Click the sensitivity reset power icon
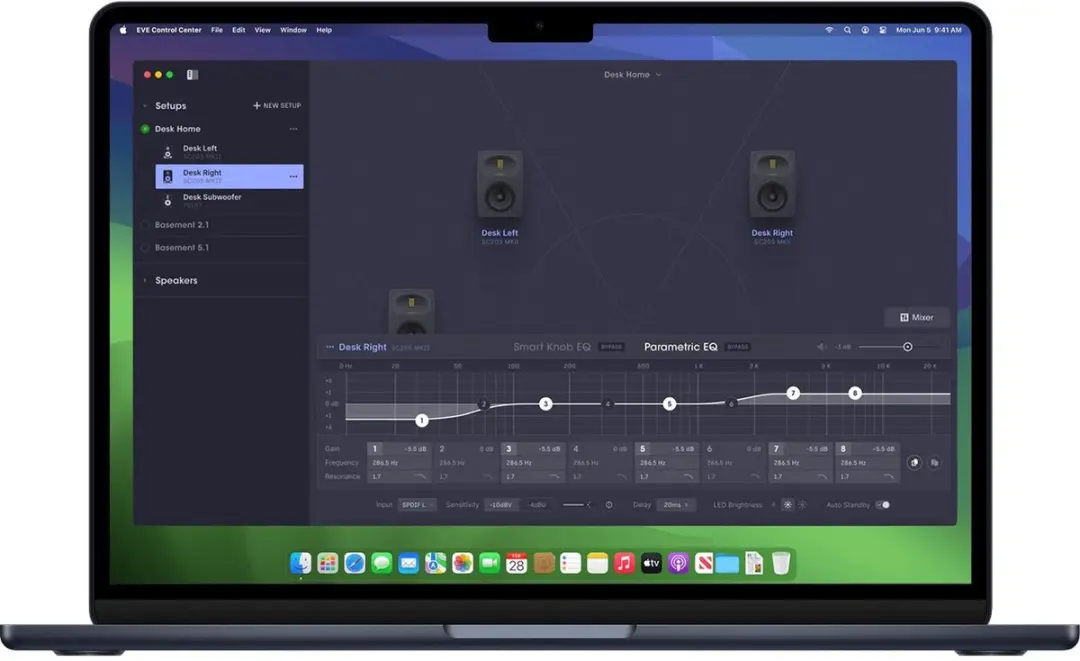Viewport: 1080px width, 661px height. click(609, 505)
